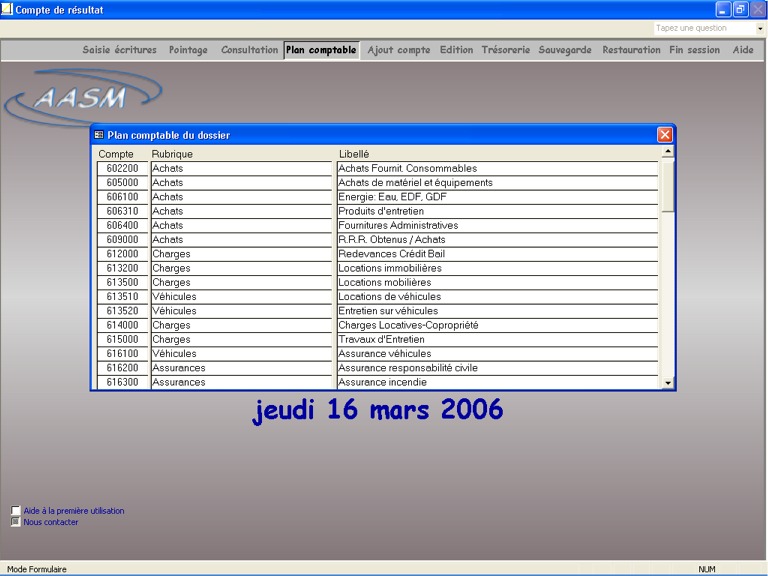Click libellé Achats de matériel et équipements
Image resolution: width=768 pixels, height=576 pixels.
(498, 183)
